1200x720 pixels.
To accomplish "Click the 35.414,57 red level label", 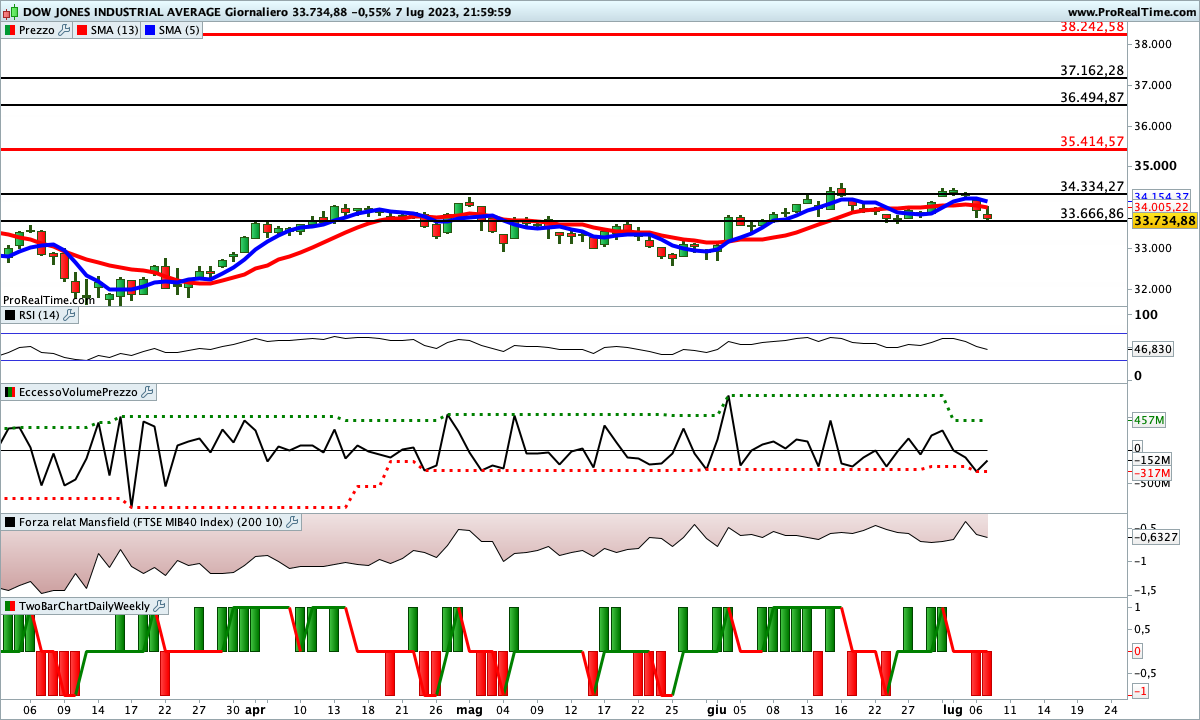I will (x=1092, y=142).
